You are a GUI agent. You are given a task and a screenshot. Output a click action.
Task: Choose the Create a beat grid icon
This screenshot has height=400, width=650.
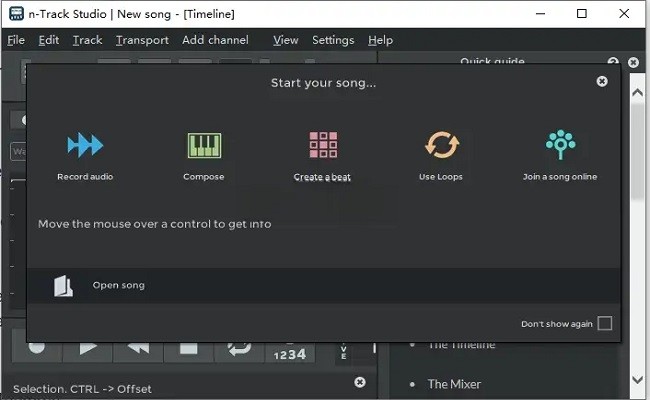(322, 146)
